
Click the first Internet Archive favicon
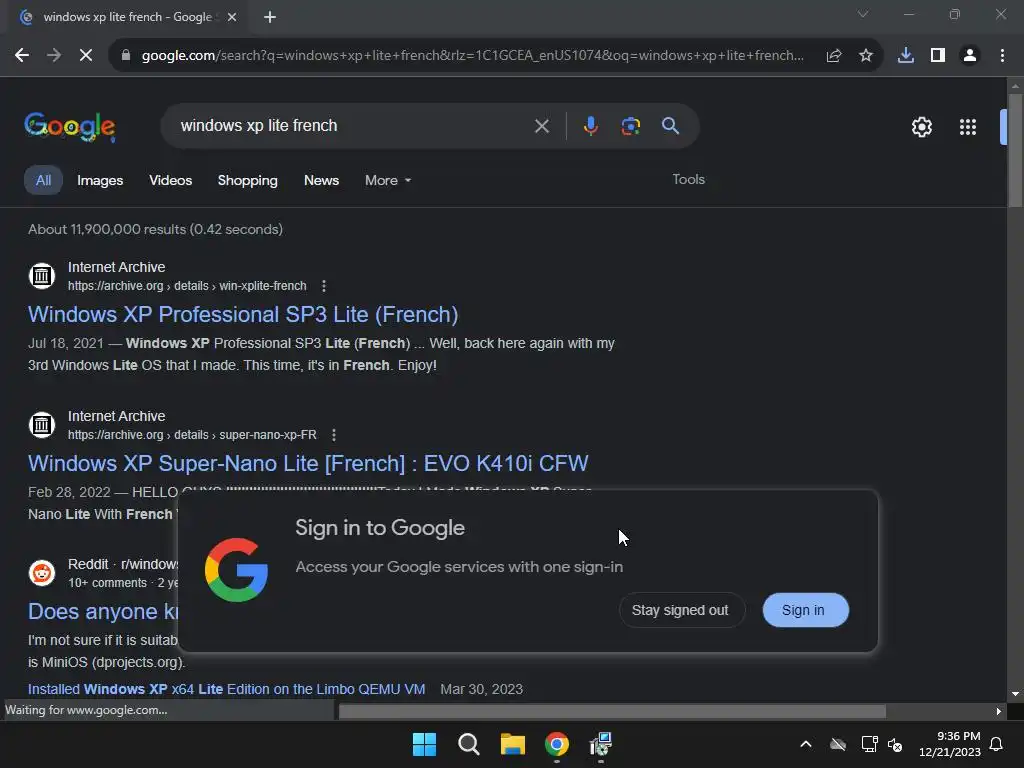click(x=42, y=276)
